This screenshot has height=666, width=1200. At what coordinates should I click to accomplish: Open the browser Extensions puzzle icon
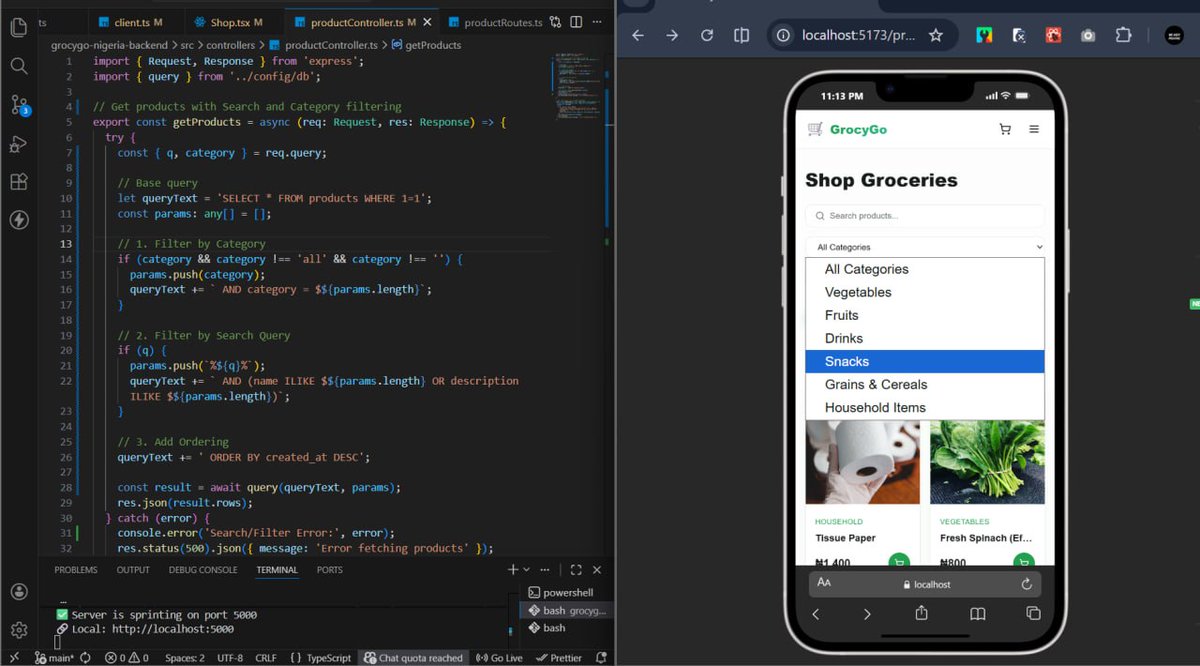point(1123,35)
